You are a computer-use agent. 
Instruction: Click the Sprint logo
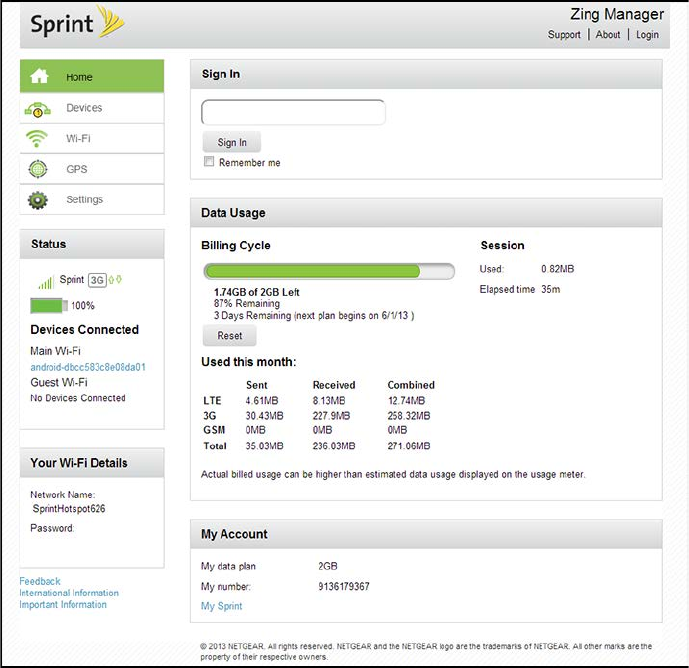(x=77, y=24)
